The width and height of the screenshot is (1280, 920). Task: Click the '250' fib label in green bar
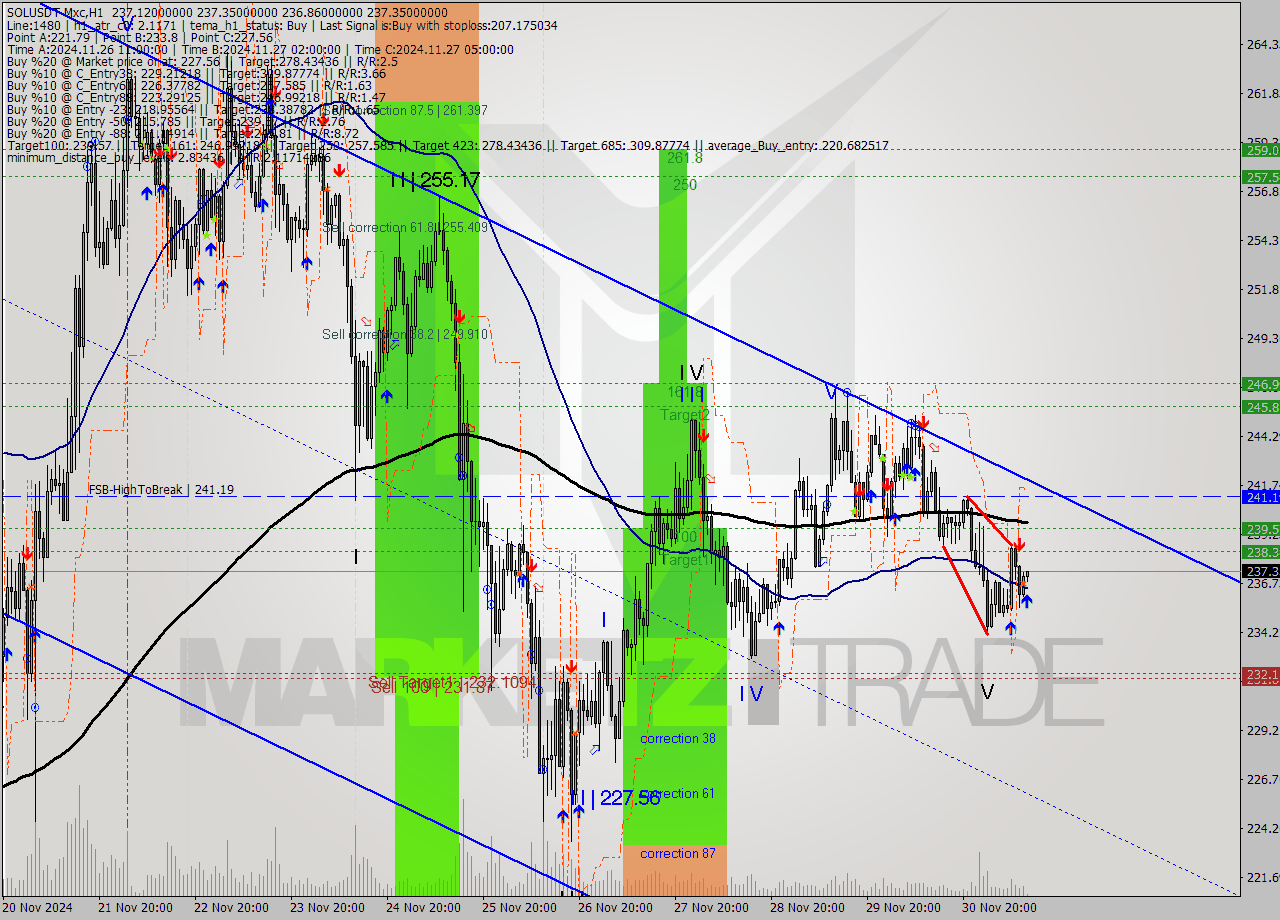pyautogui.click(x=684, y=185)
